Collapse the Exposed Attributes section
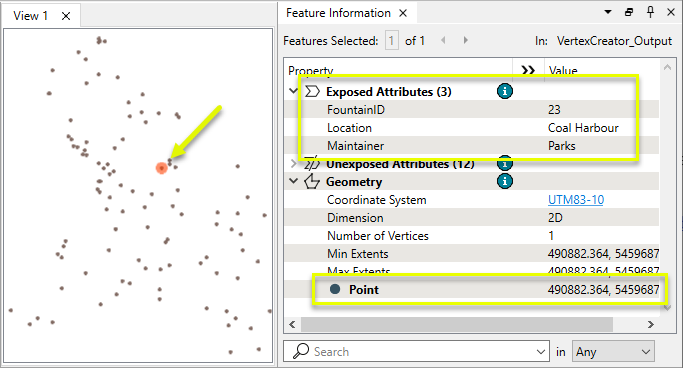 (x=293, y=91)
